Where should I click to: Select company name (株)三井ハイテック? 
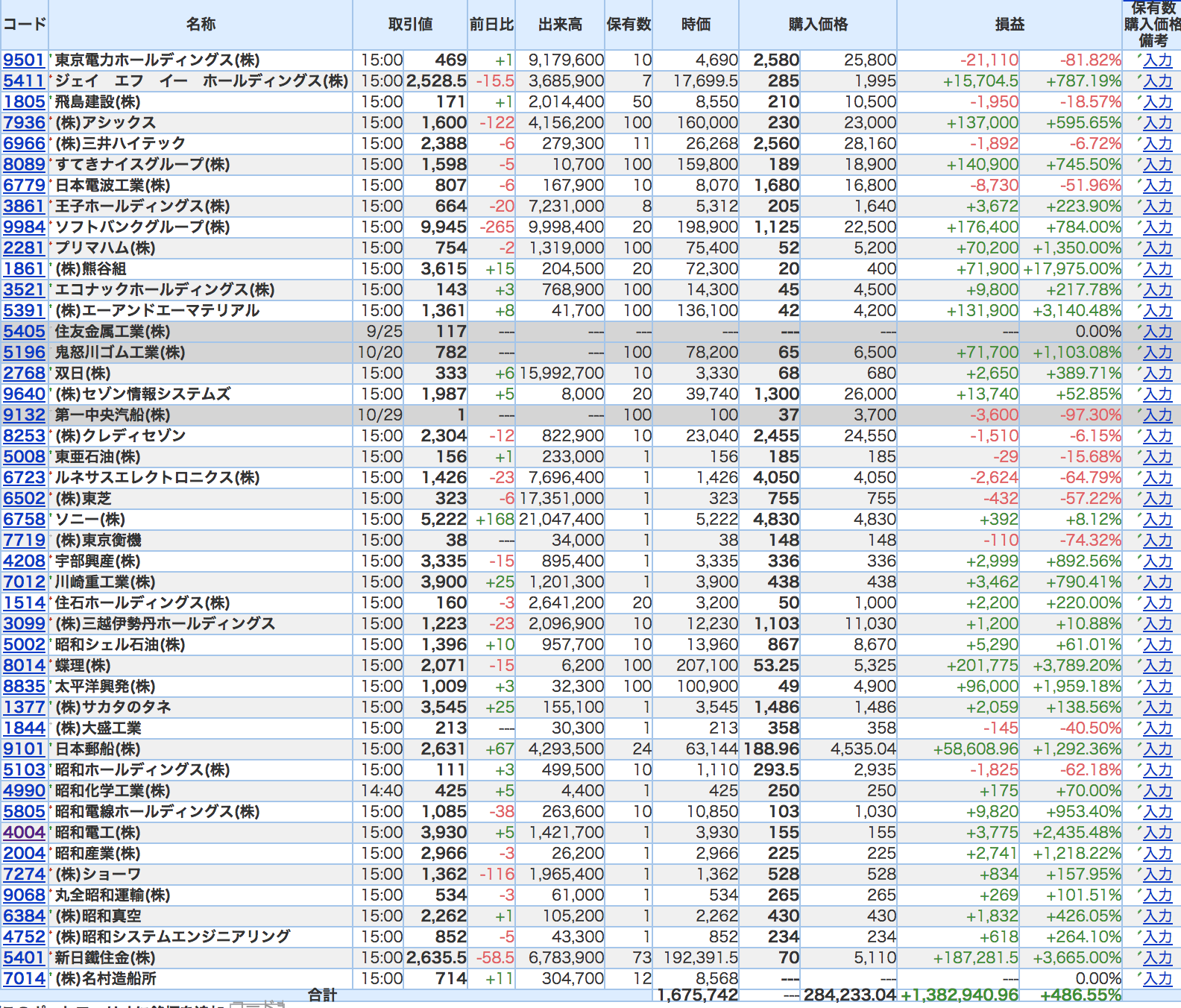click(x=121, y=144)
